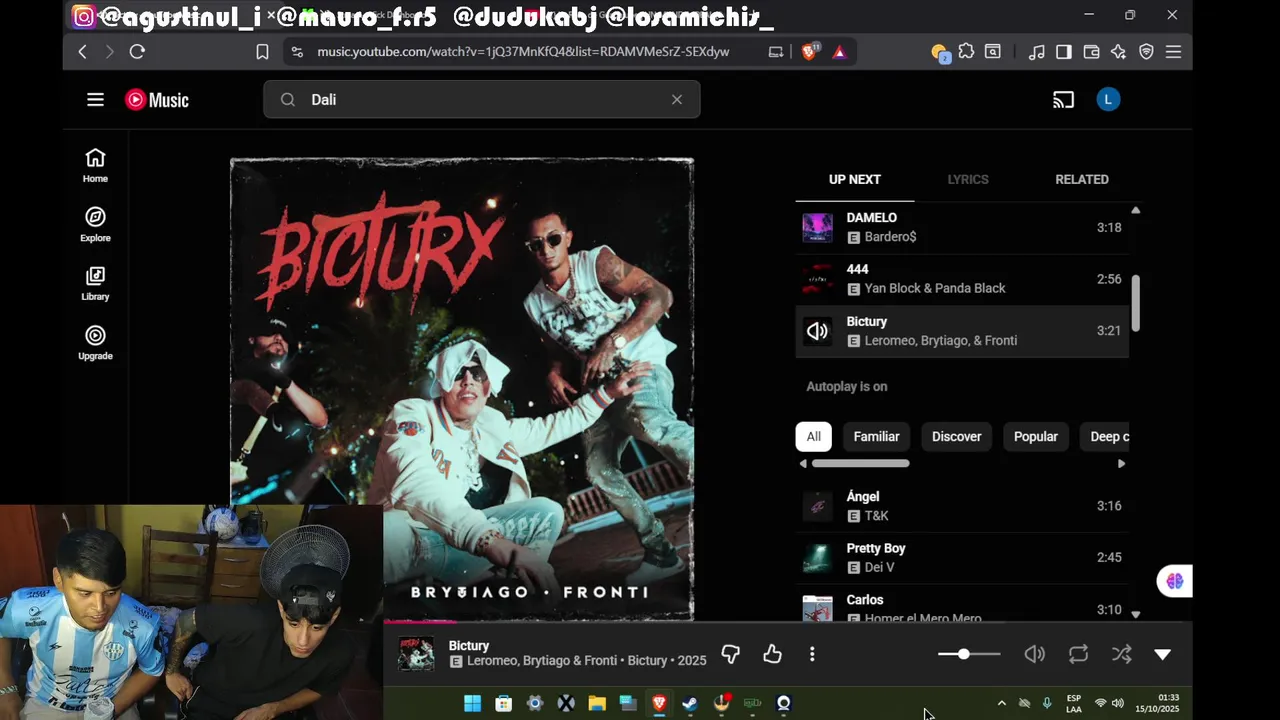Open the YouTube Music hamburger guide menu
The height and width of the screenshot is (720, 1280).
pos(95,100)
